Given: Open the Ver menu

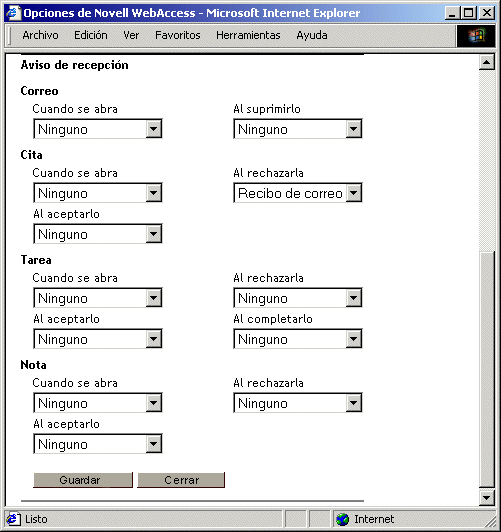Looking at the screenshot, I should point(131,35).
